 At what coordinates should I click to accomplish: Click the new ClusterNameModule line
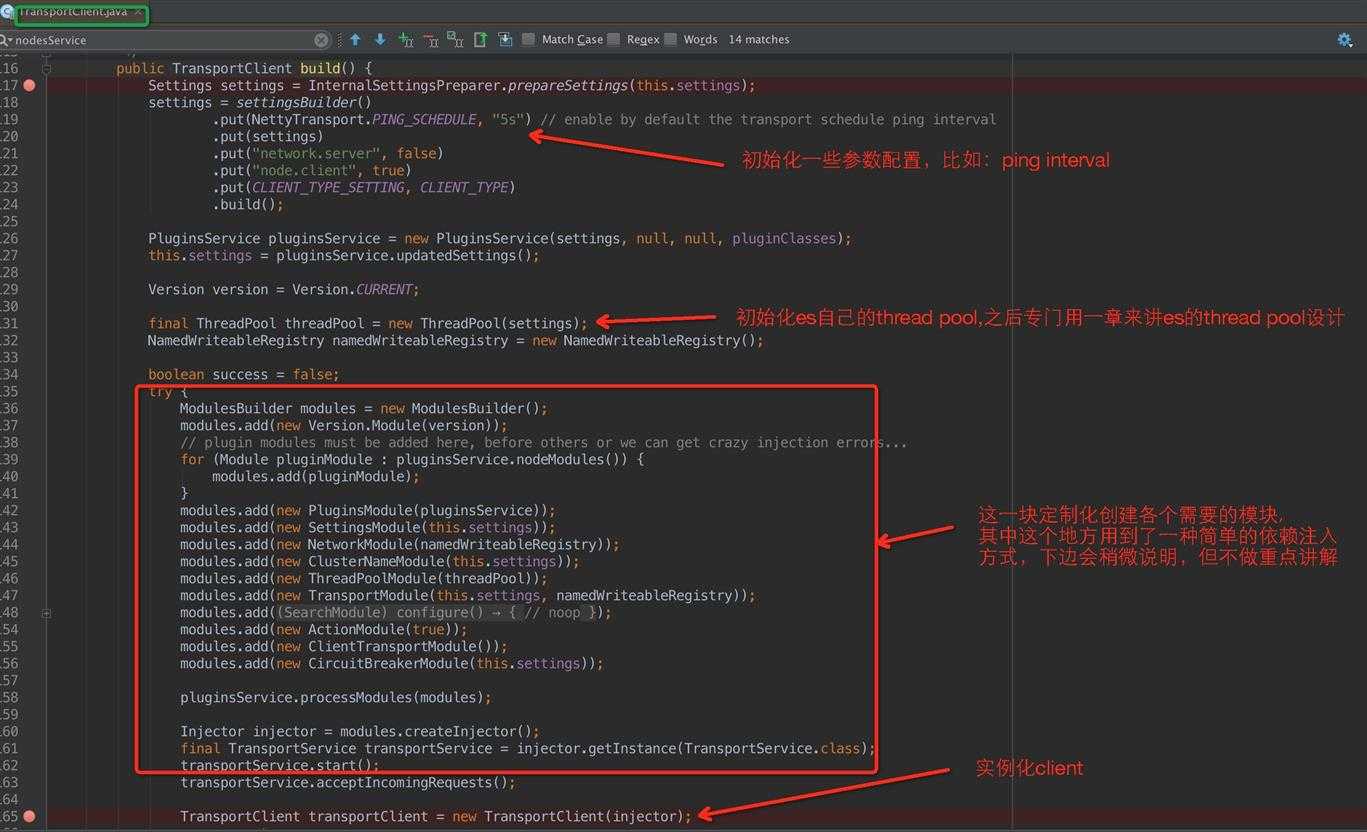[380, 562]
